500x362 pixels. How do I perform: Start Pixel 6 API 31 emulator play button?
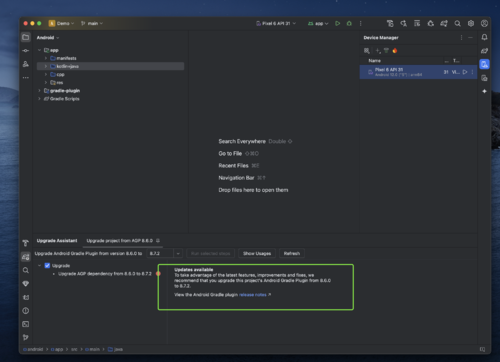pyautogui.click(x=465, y=72)
